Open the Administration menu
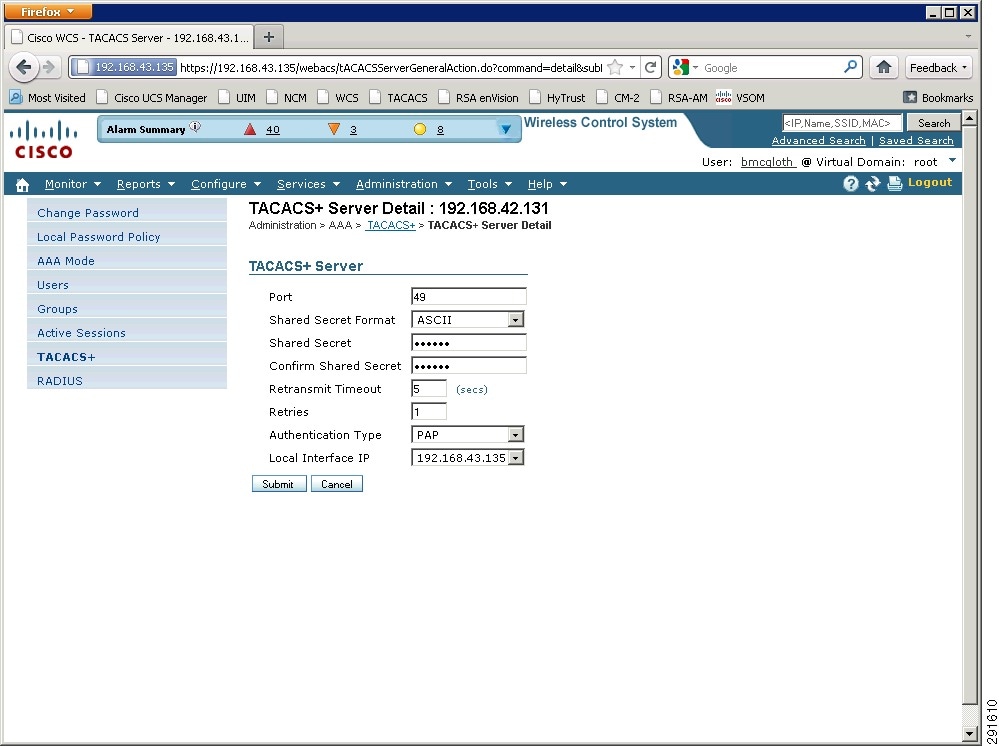This screenshot has height=746, width=999. pos(404,184)
